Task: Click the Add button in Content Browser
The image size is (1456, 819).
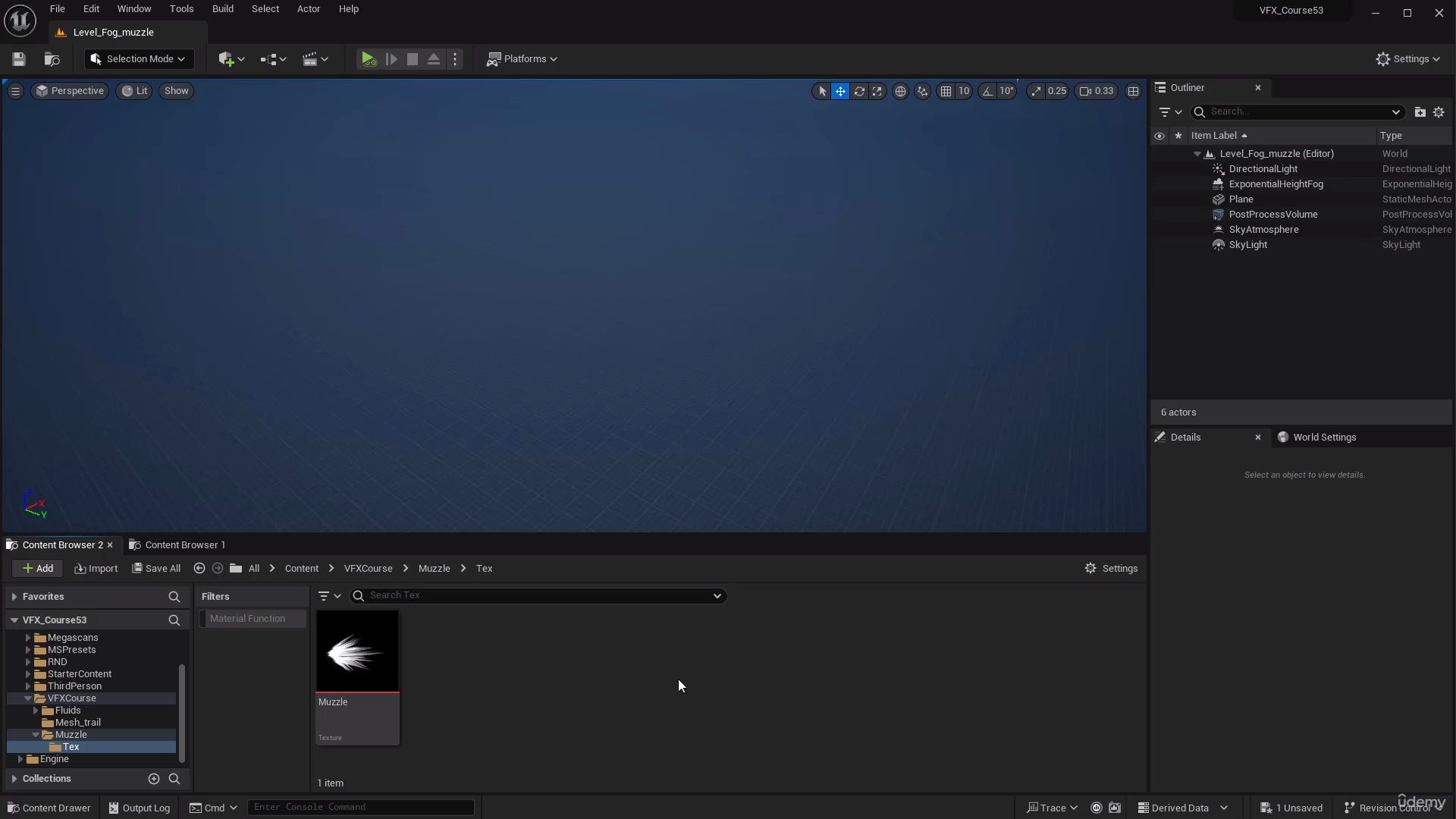Action: point(36,568)
